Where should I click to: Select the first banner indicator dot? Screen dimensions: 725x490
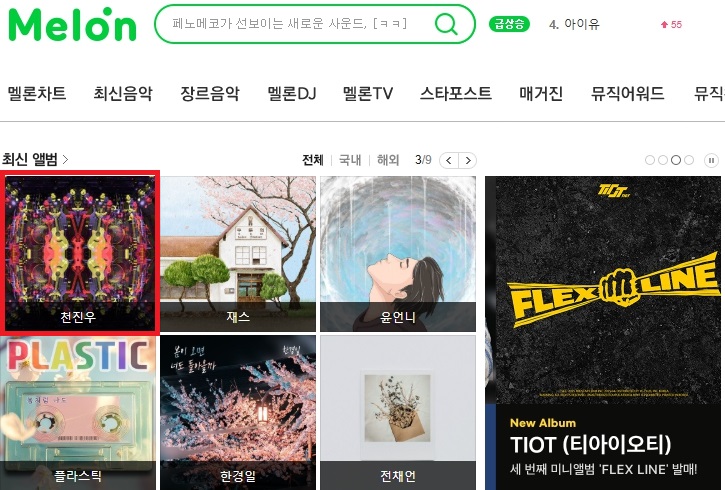[650, 160]
